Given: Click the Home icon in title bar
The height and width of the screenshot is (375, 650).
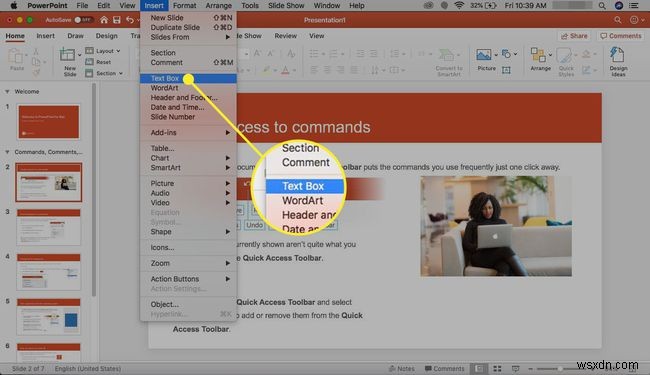Looking at the screenshot, I should [x=104, y=19].
